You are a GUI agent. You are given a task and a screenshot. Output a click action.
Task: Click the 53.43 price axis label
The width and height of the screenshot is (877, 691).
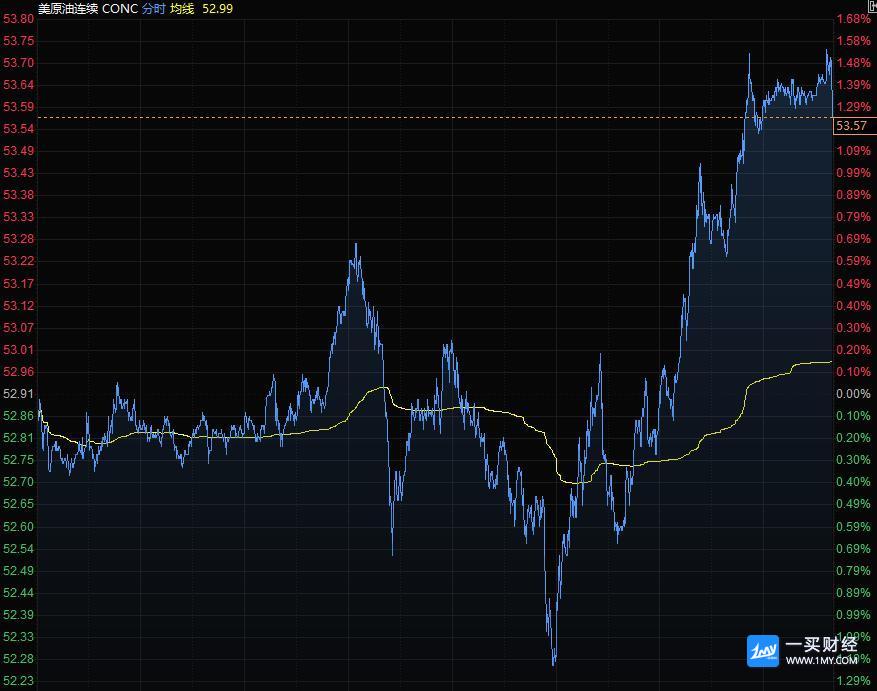[18, 173]
